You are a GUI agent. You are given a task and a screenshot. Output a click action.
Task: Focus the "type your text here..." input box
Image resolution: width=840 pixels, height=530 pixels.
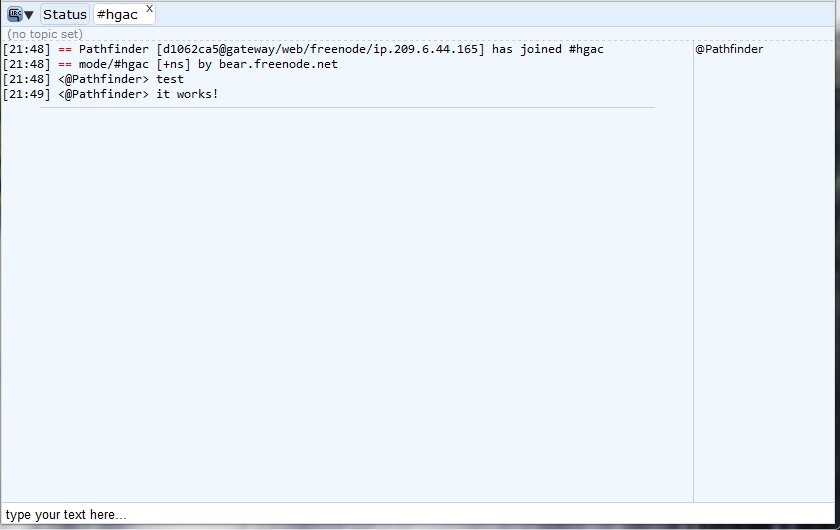400,515
